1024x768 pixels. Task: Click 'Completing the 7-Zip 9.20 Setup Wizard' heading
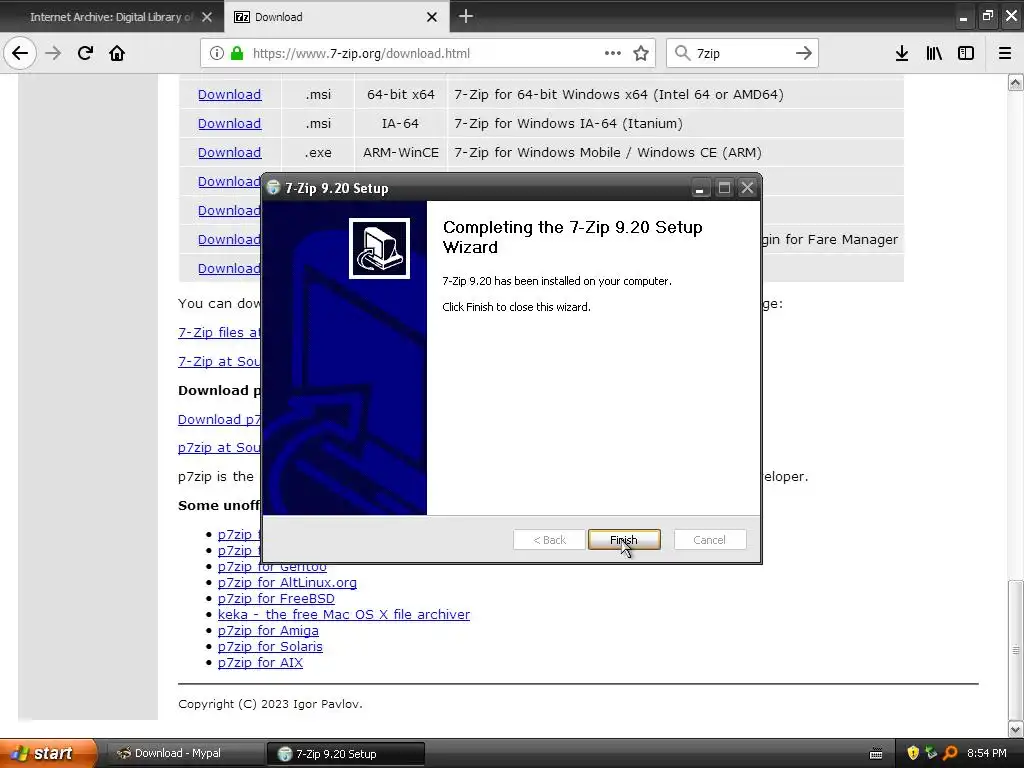(573, 237)
